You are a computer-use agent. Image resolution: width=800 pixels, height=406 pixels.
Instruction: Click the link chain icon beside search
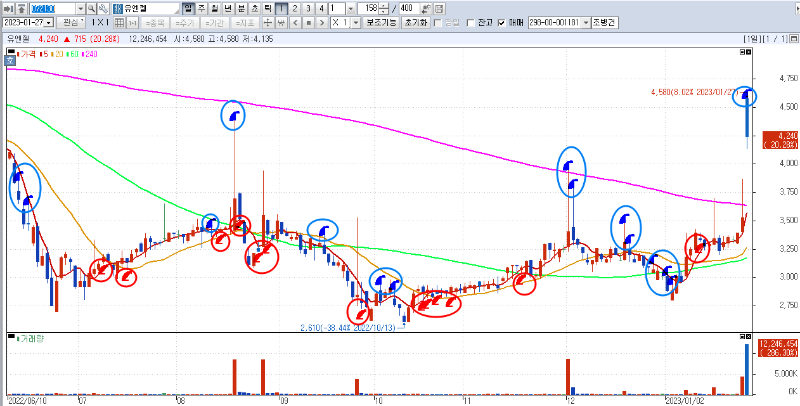coord(103,9)
